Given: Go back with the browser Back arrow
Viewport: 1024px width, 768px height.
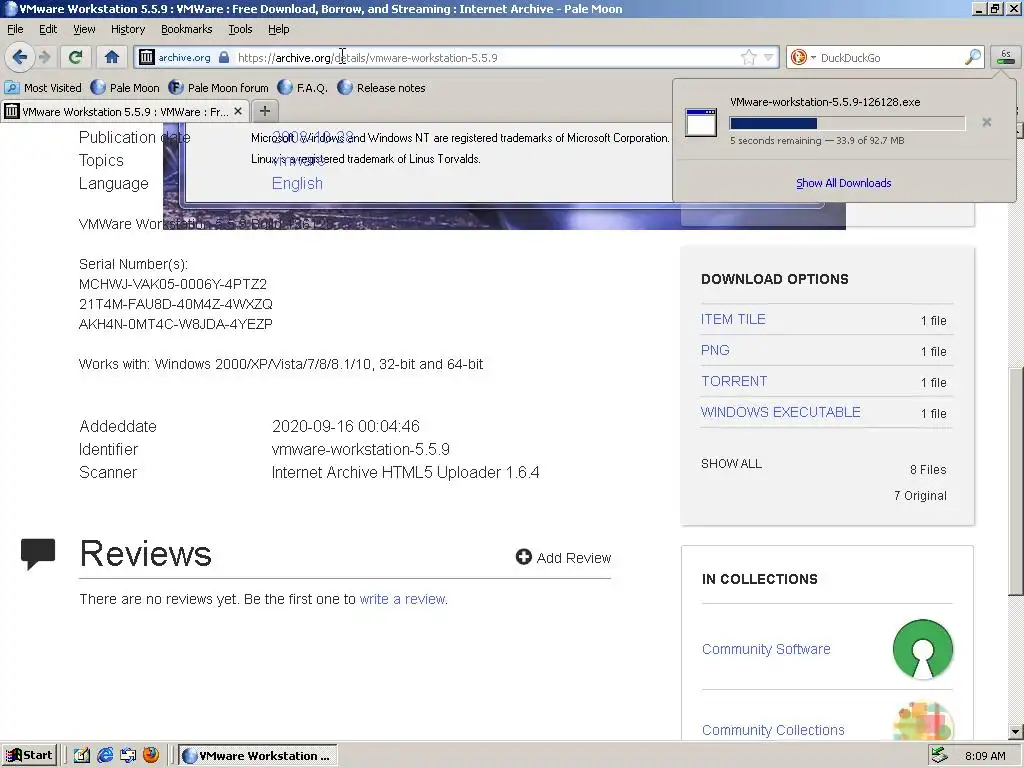Looking at the screenshot, I should click(20, 57).
